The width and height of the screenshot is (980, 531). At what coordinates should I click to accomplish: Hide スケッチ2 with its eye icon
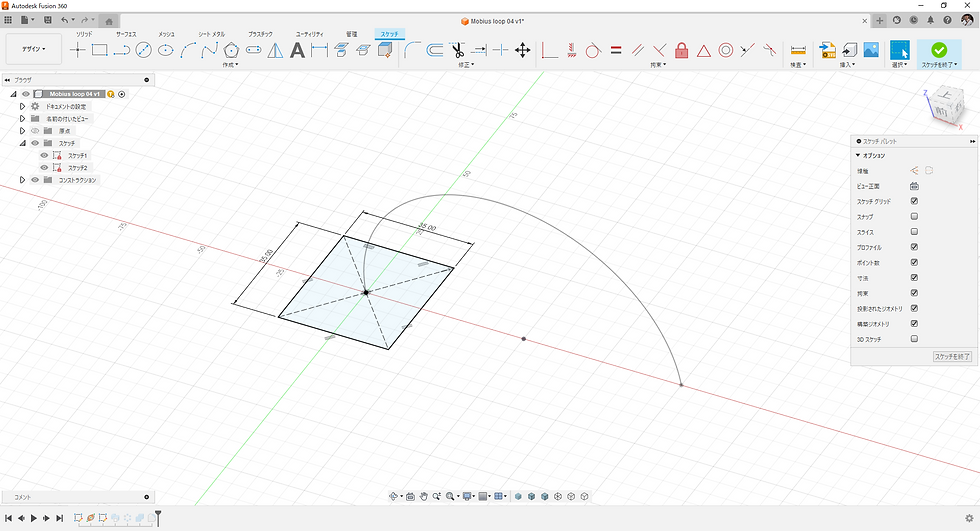(44, 167)
